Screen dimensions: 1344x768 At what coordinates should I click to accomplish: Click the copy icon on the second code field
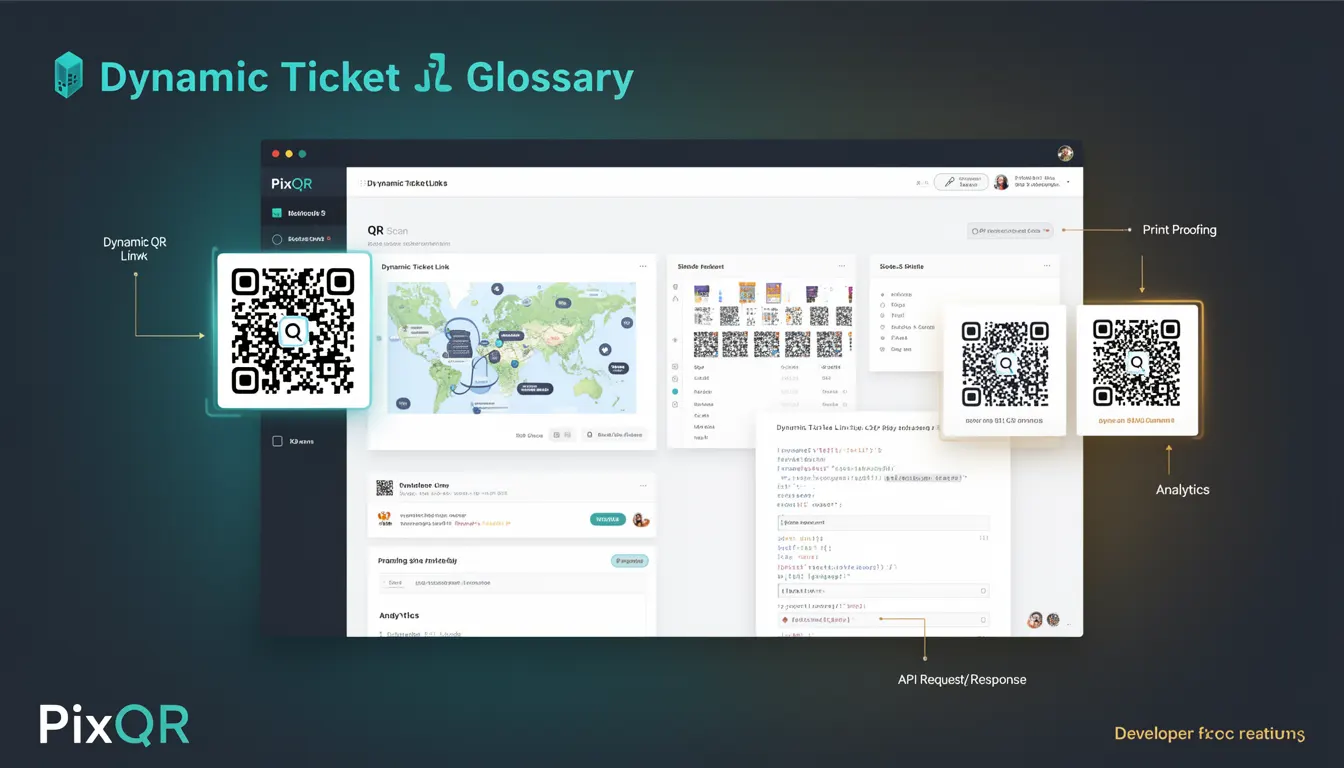click(x=984, y=591)
